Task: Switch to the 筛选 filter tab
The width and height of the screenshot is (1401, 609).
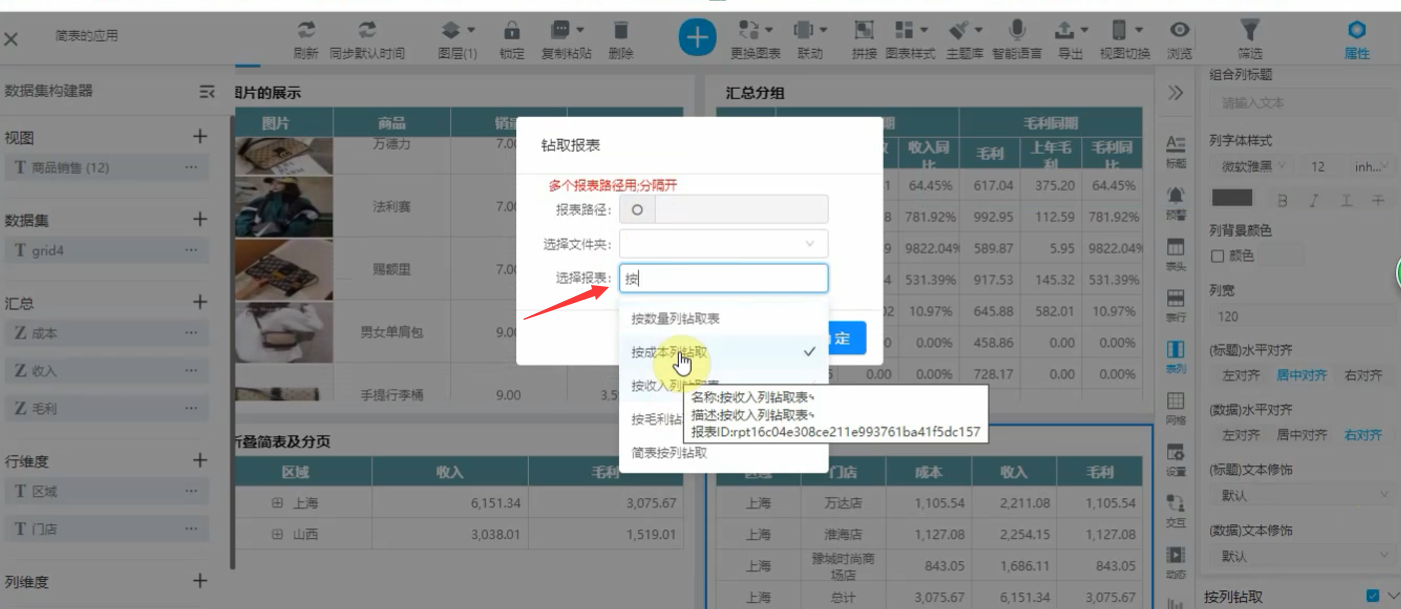Action: pyautogui.click(x=1250, y=38)
